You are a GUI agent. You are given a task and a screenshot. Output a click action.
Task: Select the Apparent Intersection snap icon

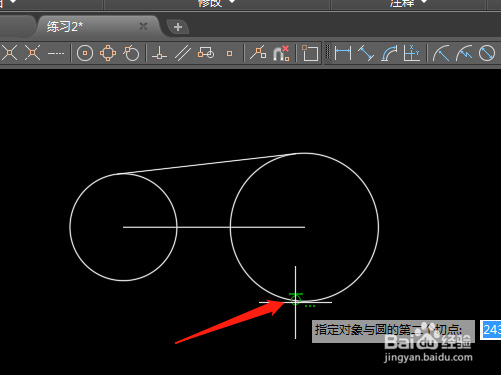click(x=32, y=53)
